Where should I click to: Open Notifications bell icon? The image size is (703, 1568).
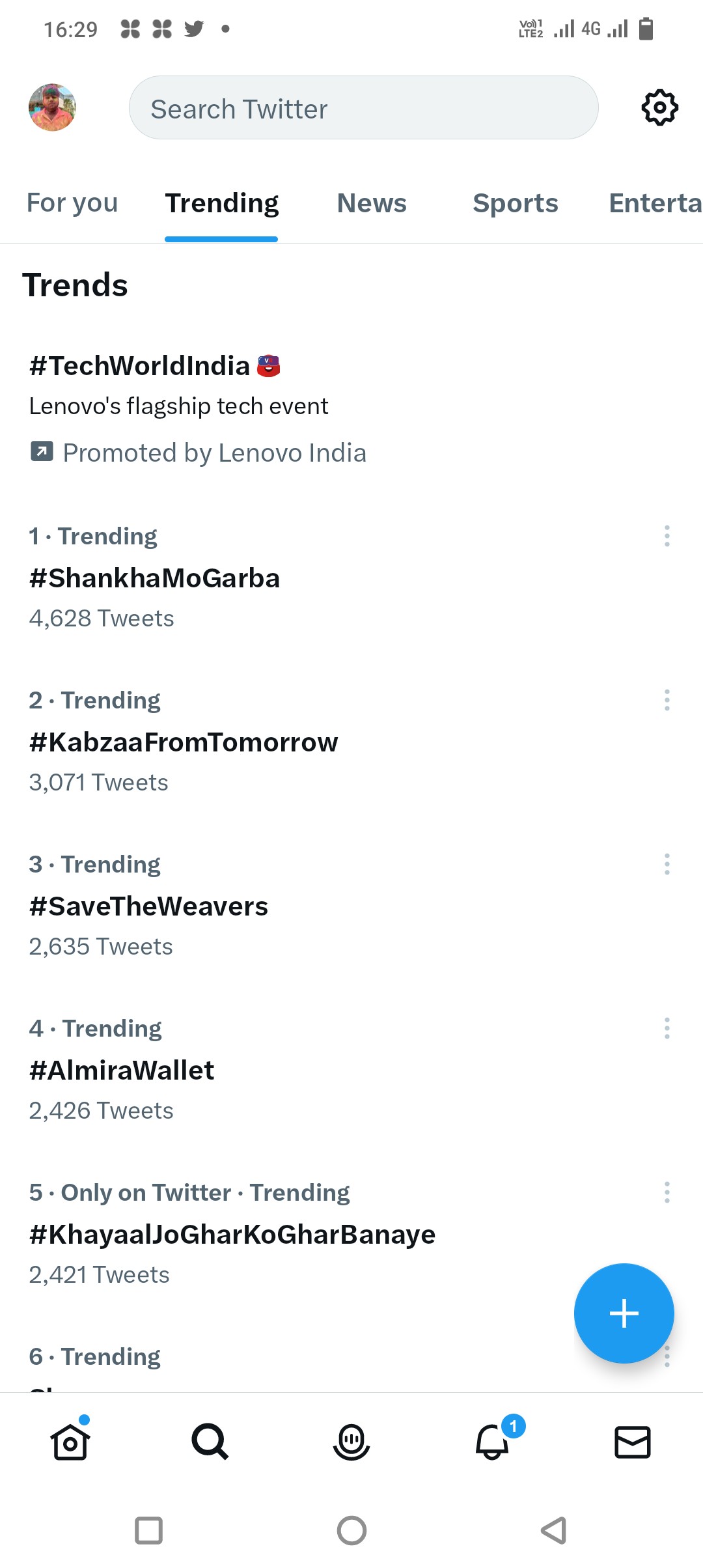tap(493, 1442)
